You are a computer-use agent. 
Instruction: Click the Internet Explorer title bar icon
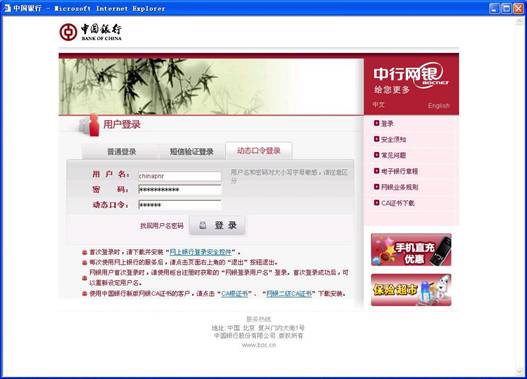(x=7, y=8)
